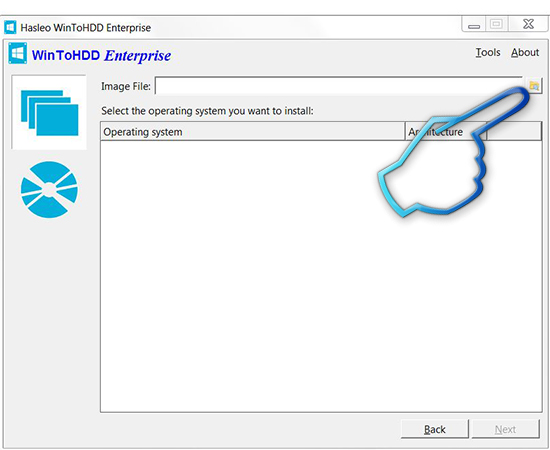The width and height of the screenshot is (550, 450).
Task: Click the Back button
Action: tap(435, 429)
